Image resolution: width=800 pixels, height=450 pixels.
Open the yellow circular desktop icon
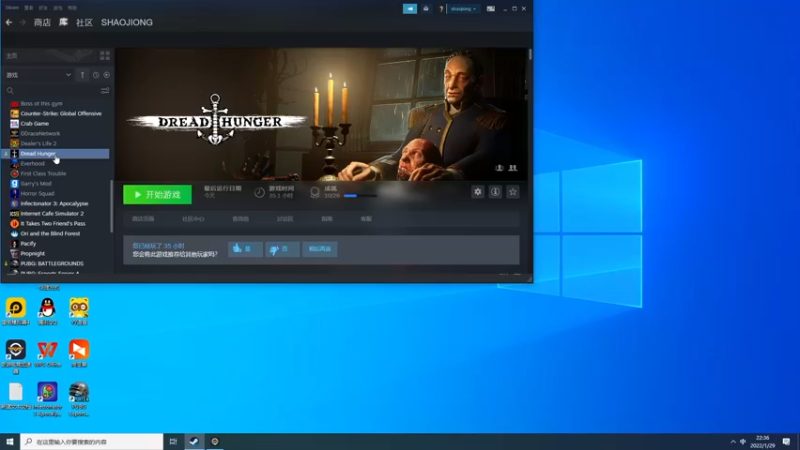16,311
